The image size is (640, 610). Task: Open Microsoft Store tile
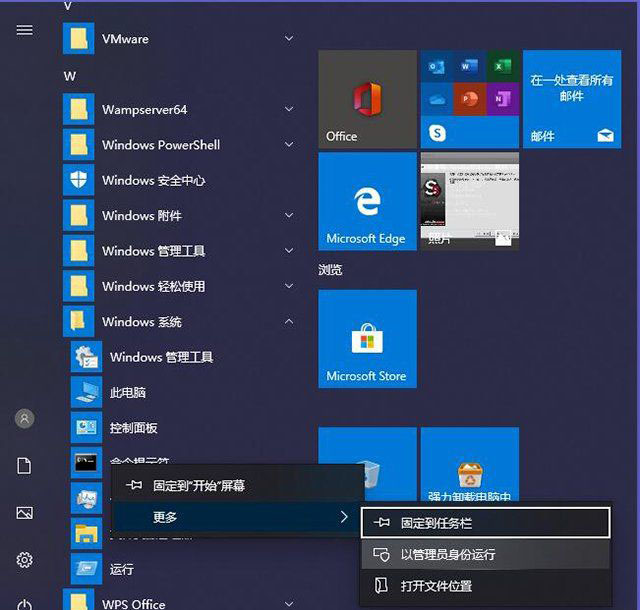367,339
